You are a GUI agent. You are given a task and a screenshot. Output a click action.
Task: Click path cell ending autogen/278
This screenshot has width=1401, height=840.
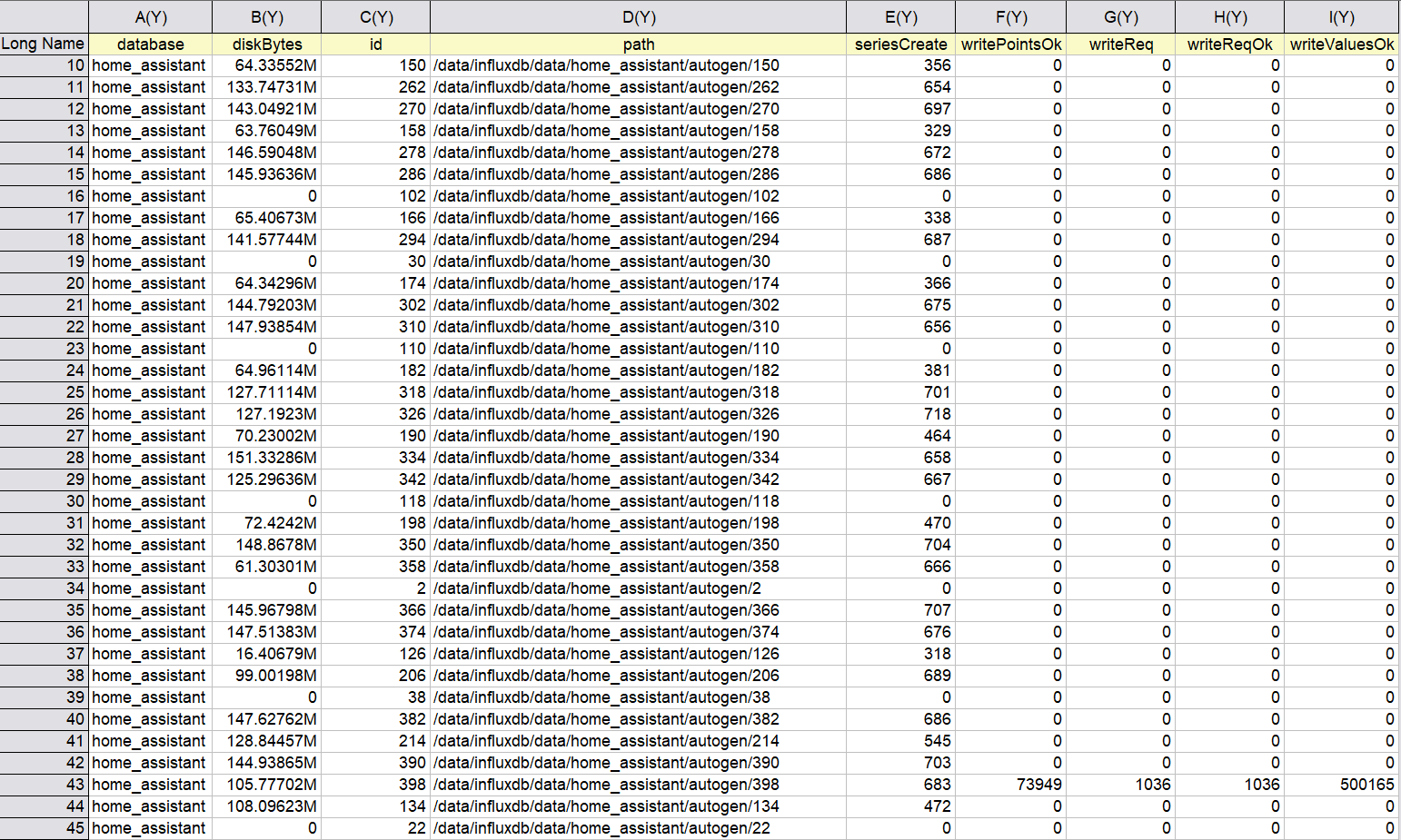tap(638, 153)
